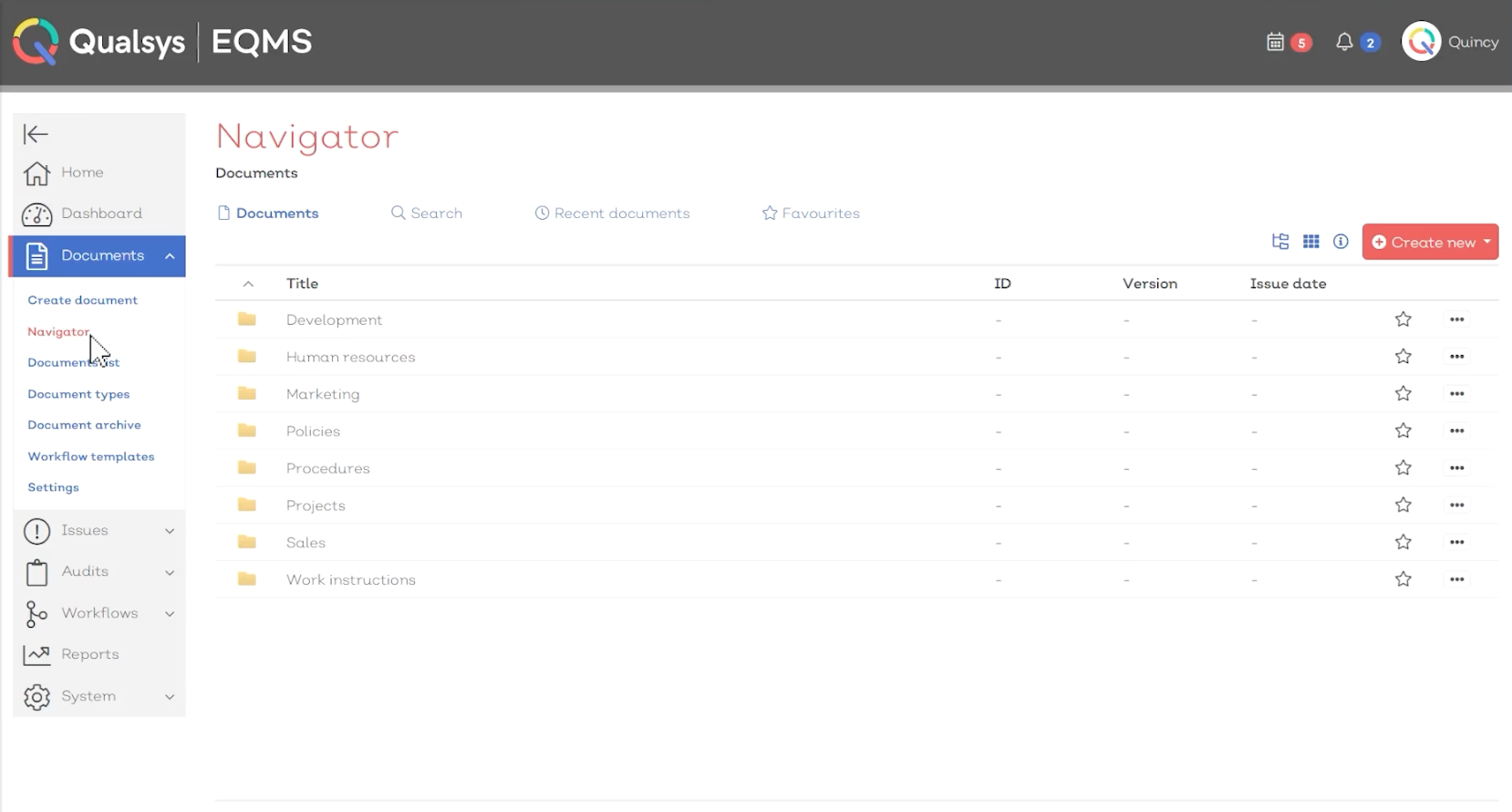This screenshot has width=1512, height=812.
Task: Open the Quincy user profile avatar
Action: 1421,42
